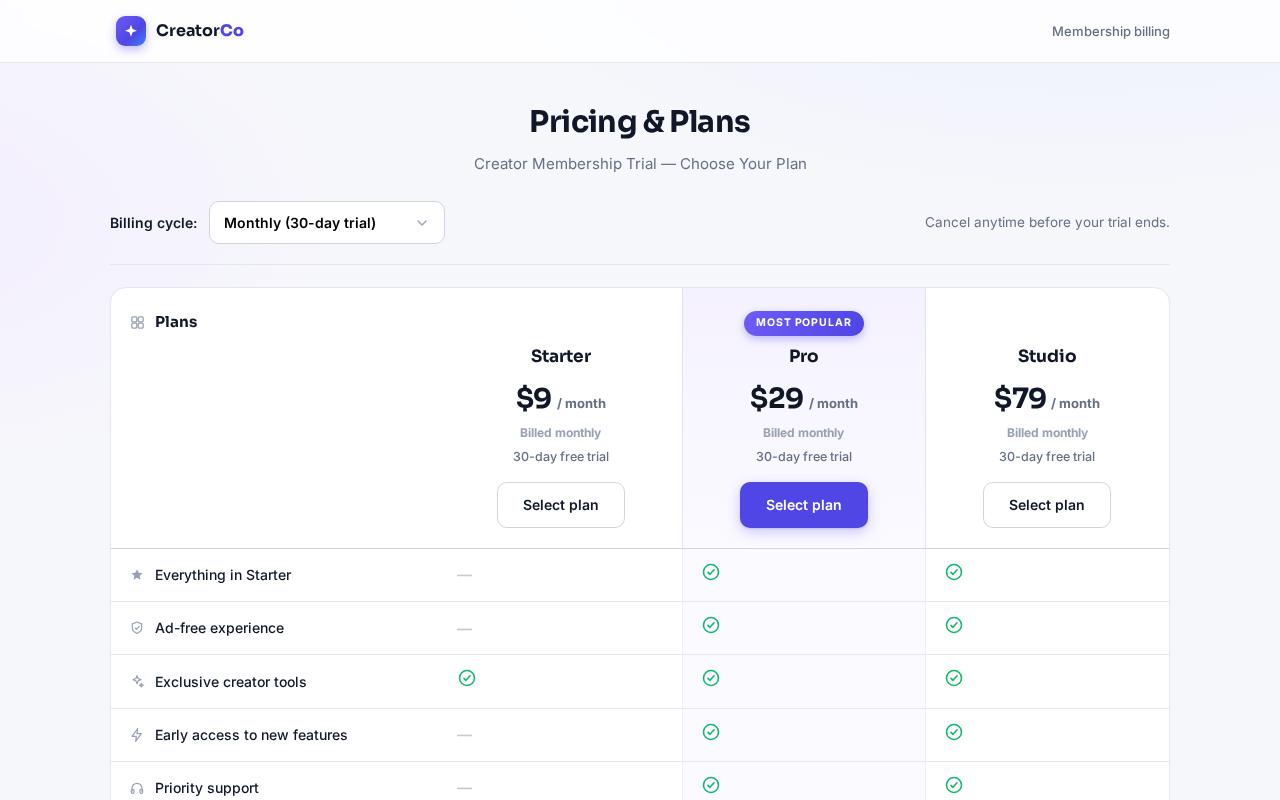Select plan for Studio tier

(1047, 505)
